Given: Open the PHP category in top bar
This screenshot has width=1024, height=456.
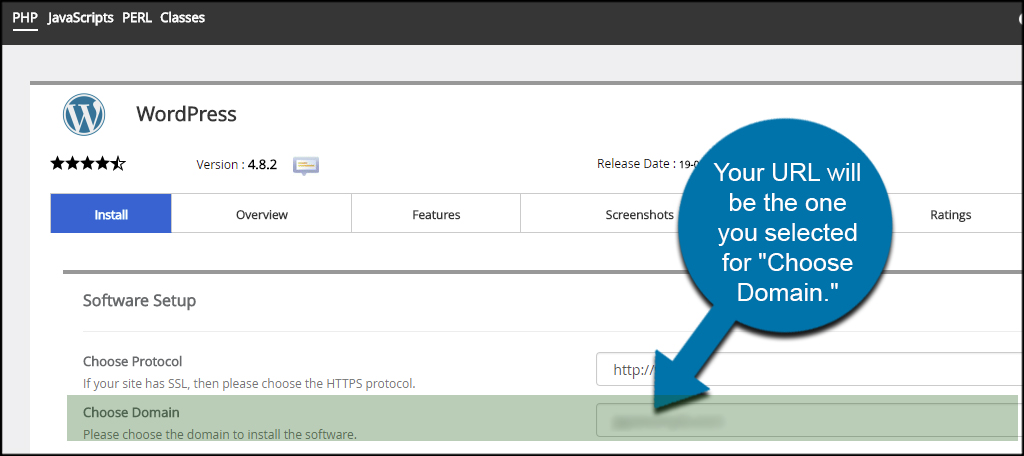Looking at the screenshot, I should [25, 18].
